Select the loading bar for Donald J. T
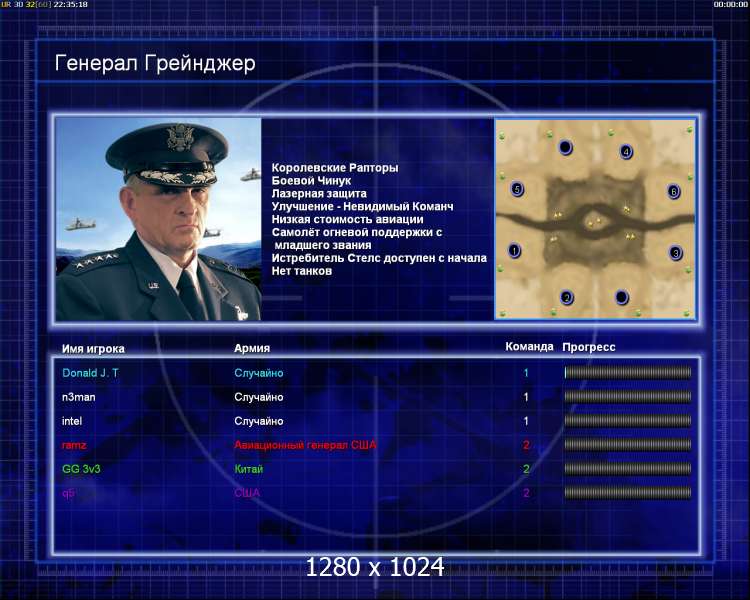This screenshot has height=600, width=750. click(628, 373)
